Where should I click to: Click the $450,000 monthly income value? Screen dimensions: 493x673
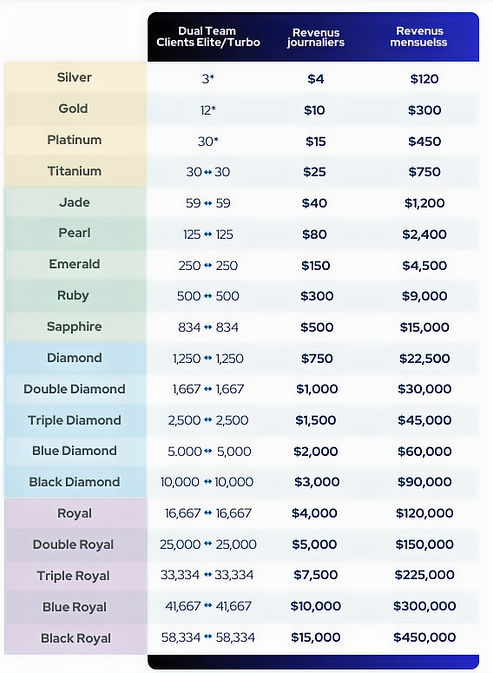424,637
